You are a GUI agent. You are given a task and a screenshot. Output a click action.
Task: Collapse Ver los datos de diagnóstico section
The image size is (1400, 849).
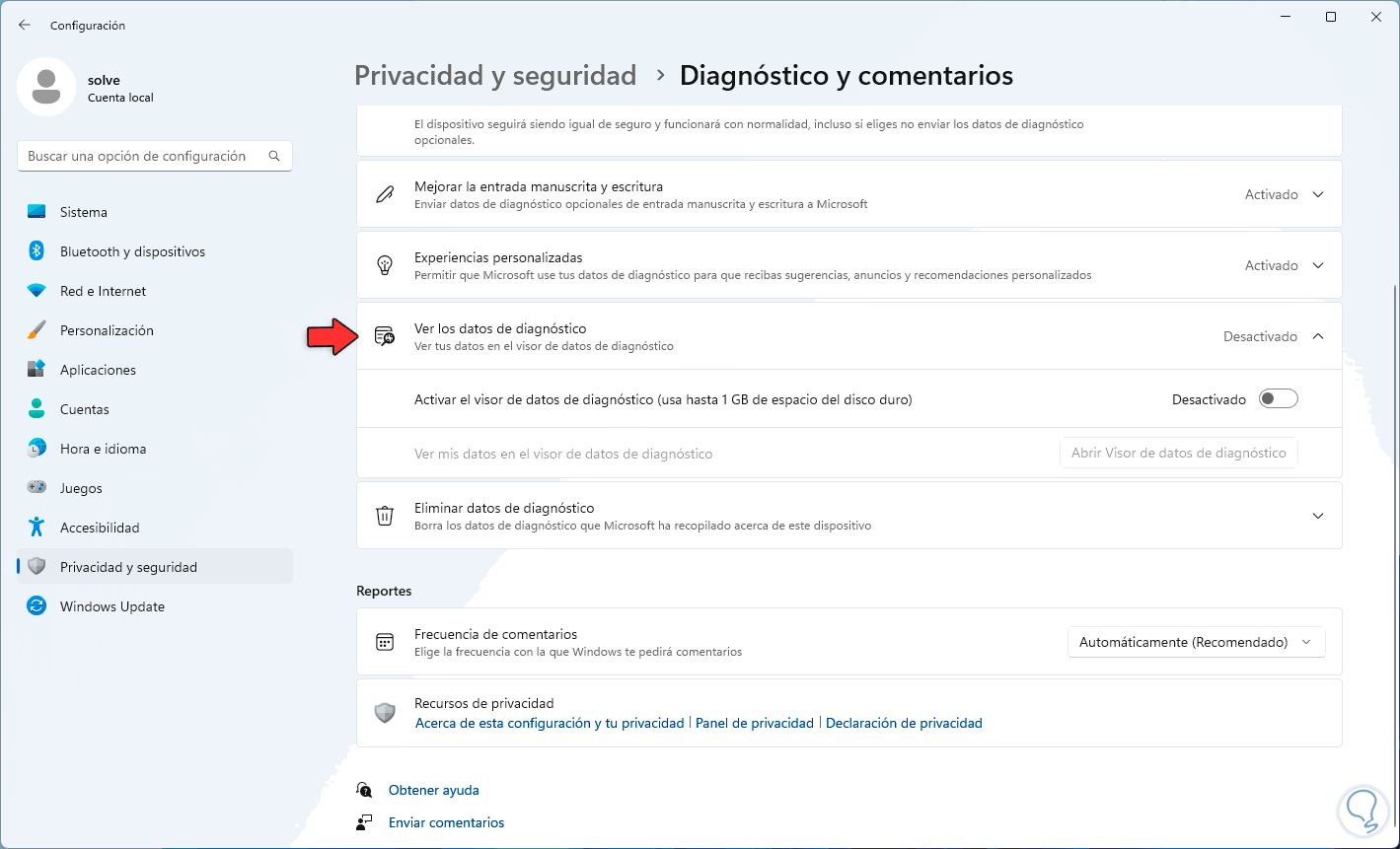[x=1318, y=336]
